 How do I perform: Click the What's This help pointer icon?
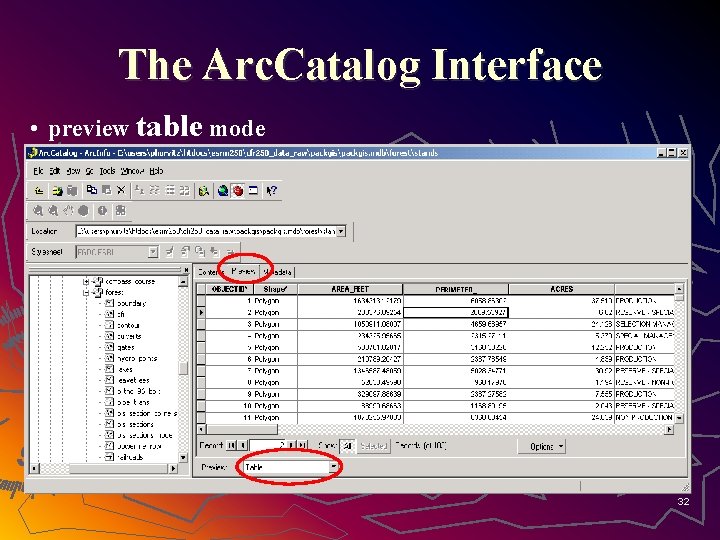(x=271, y=191)
